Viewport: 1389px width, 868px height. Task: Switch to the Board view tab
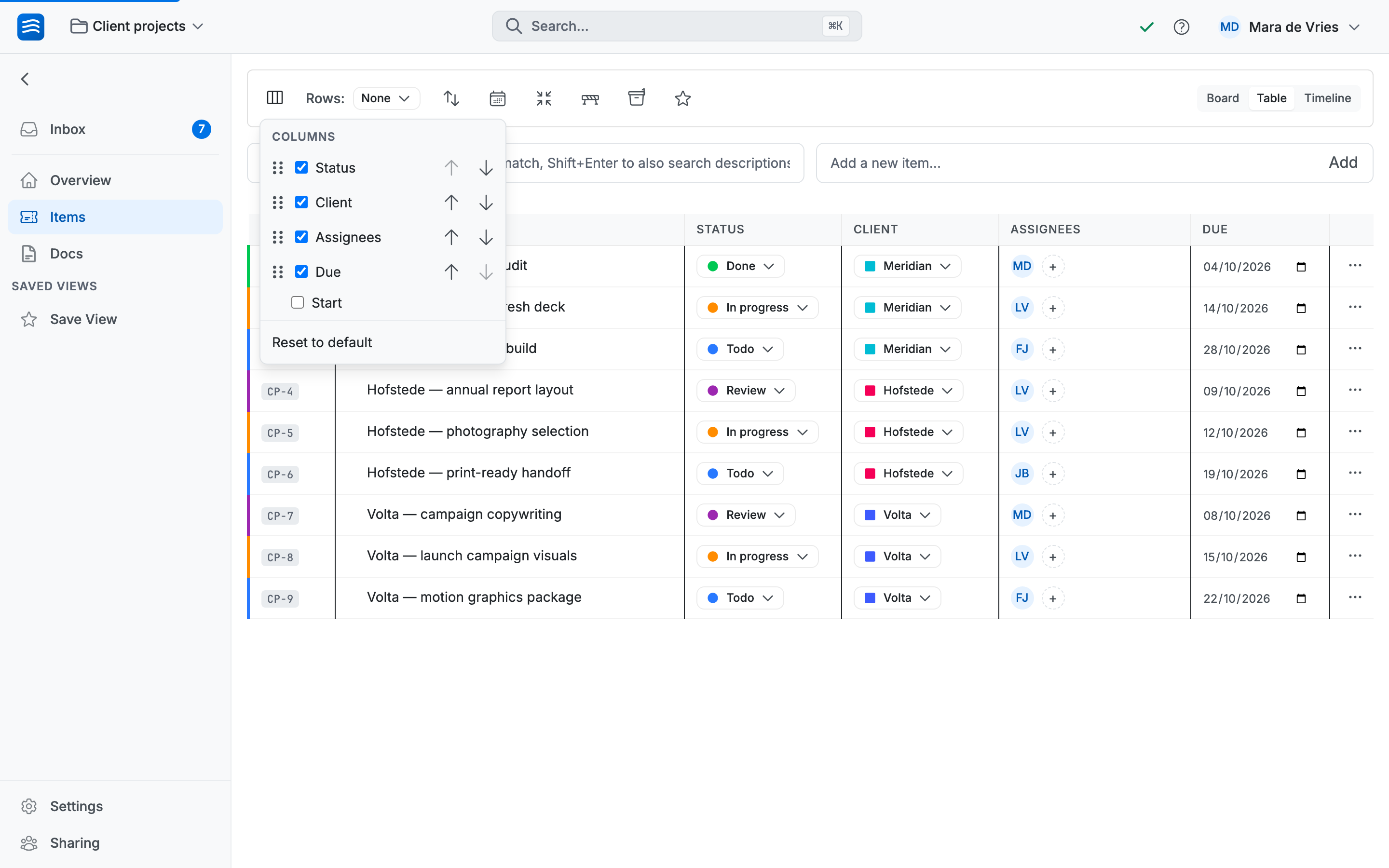pyautogui.click(x=1223, y=98)
